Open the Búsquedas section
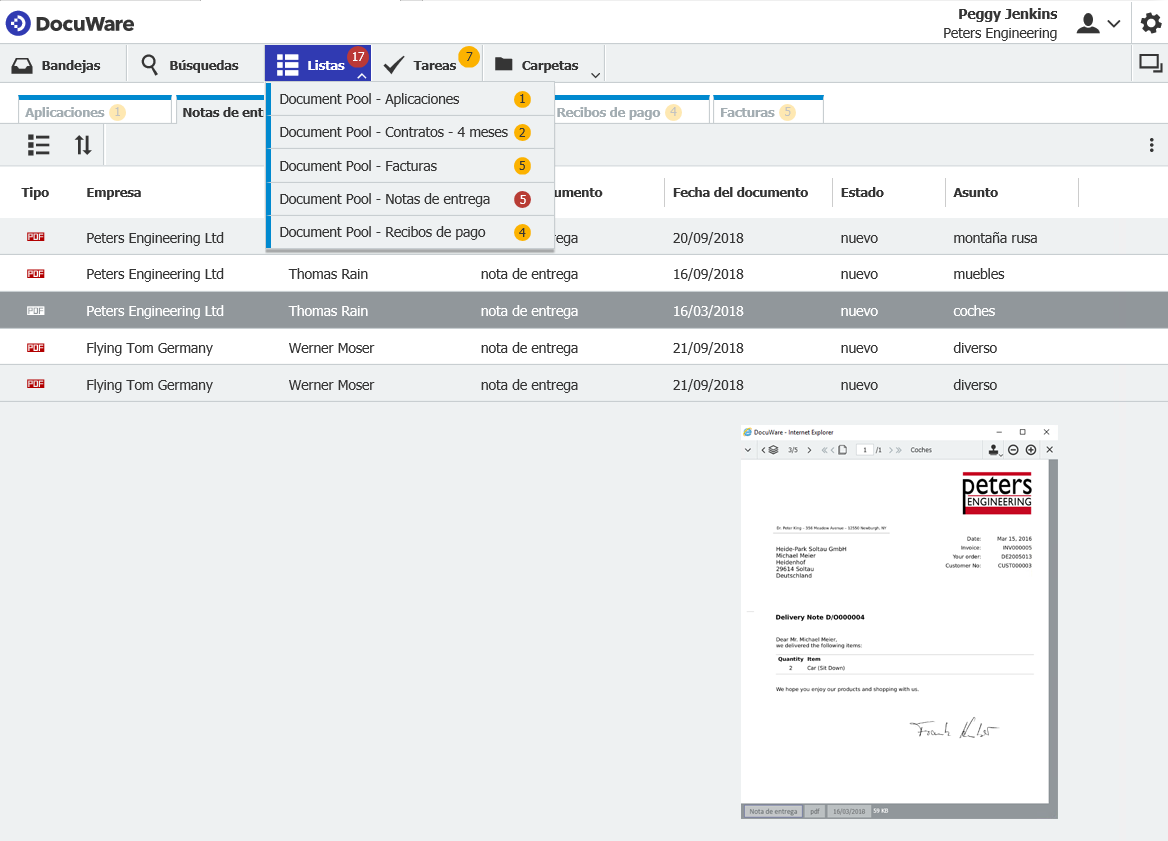Screen dimensions: 1168x841 [x=190, y=65]
